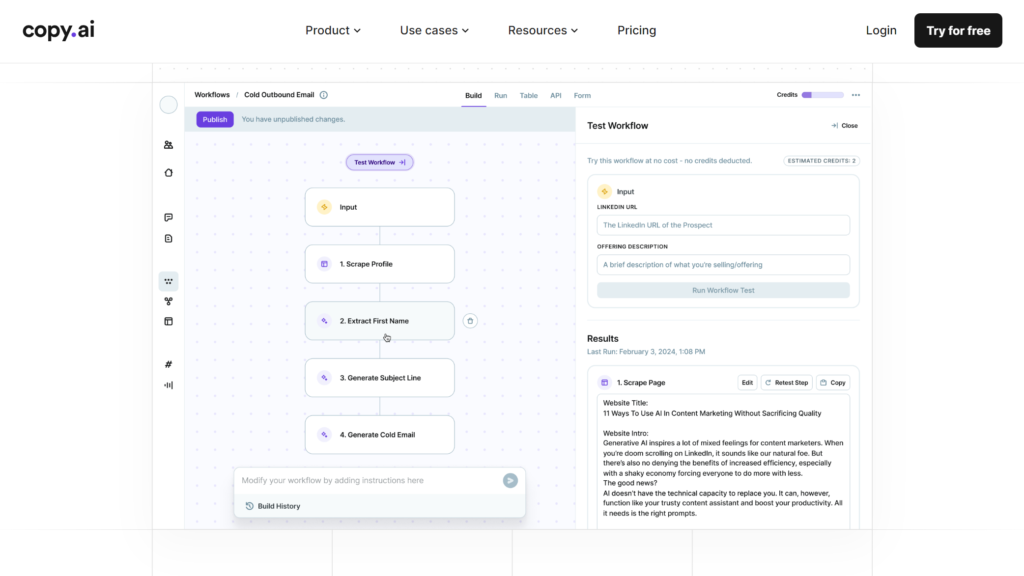Open the Use cases dropdown
Screen dimensions: 1024x576
(x=434, y=31)
